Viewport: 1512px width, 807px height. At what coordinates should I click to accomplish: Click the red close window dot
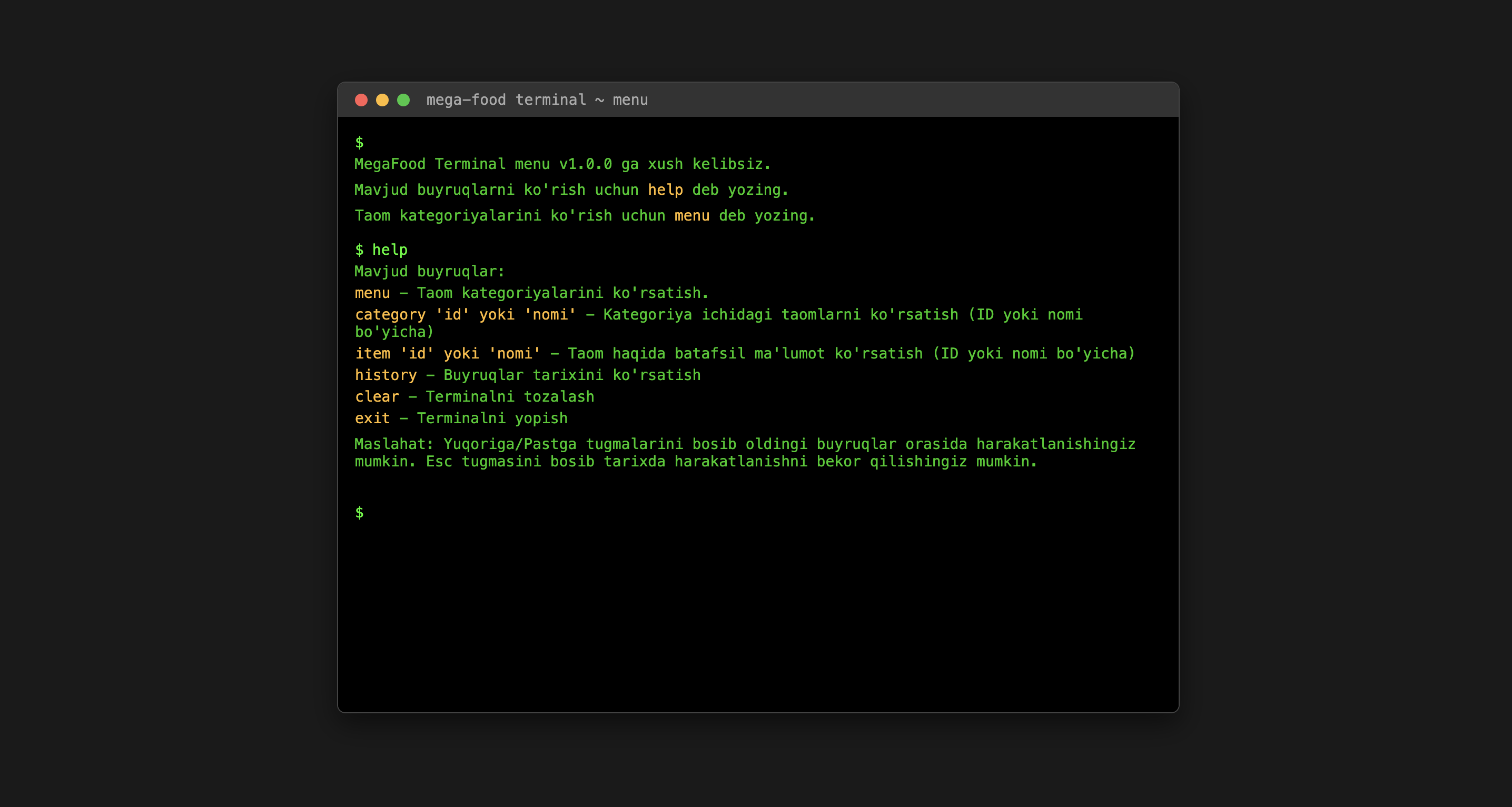[x=361, y=101]
